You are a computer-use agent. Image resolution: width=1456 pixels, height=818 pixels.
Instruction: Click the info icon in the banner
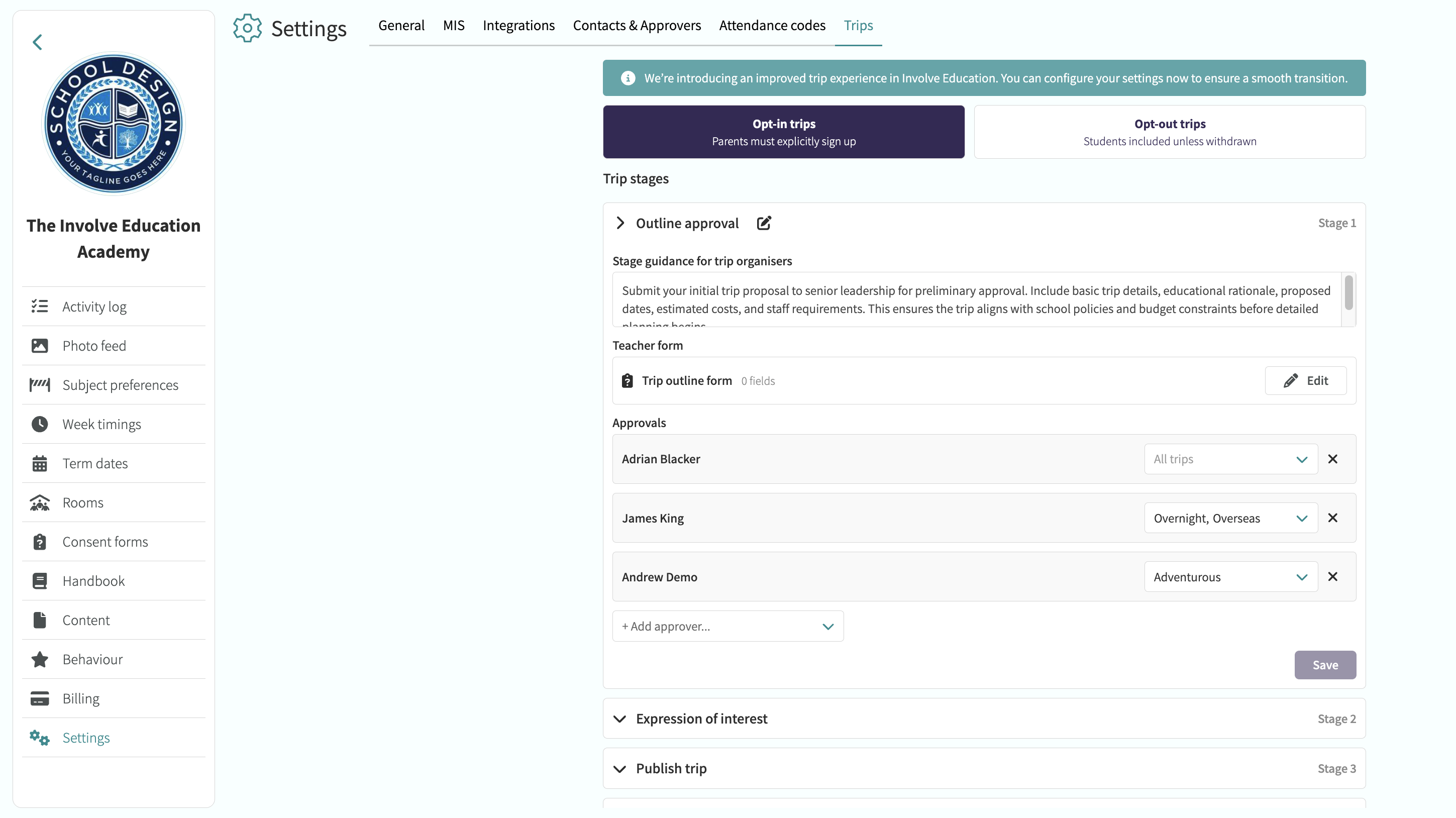[x=628, y=78]
